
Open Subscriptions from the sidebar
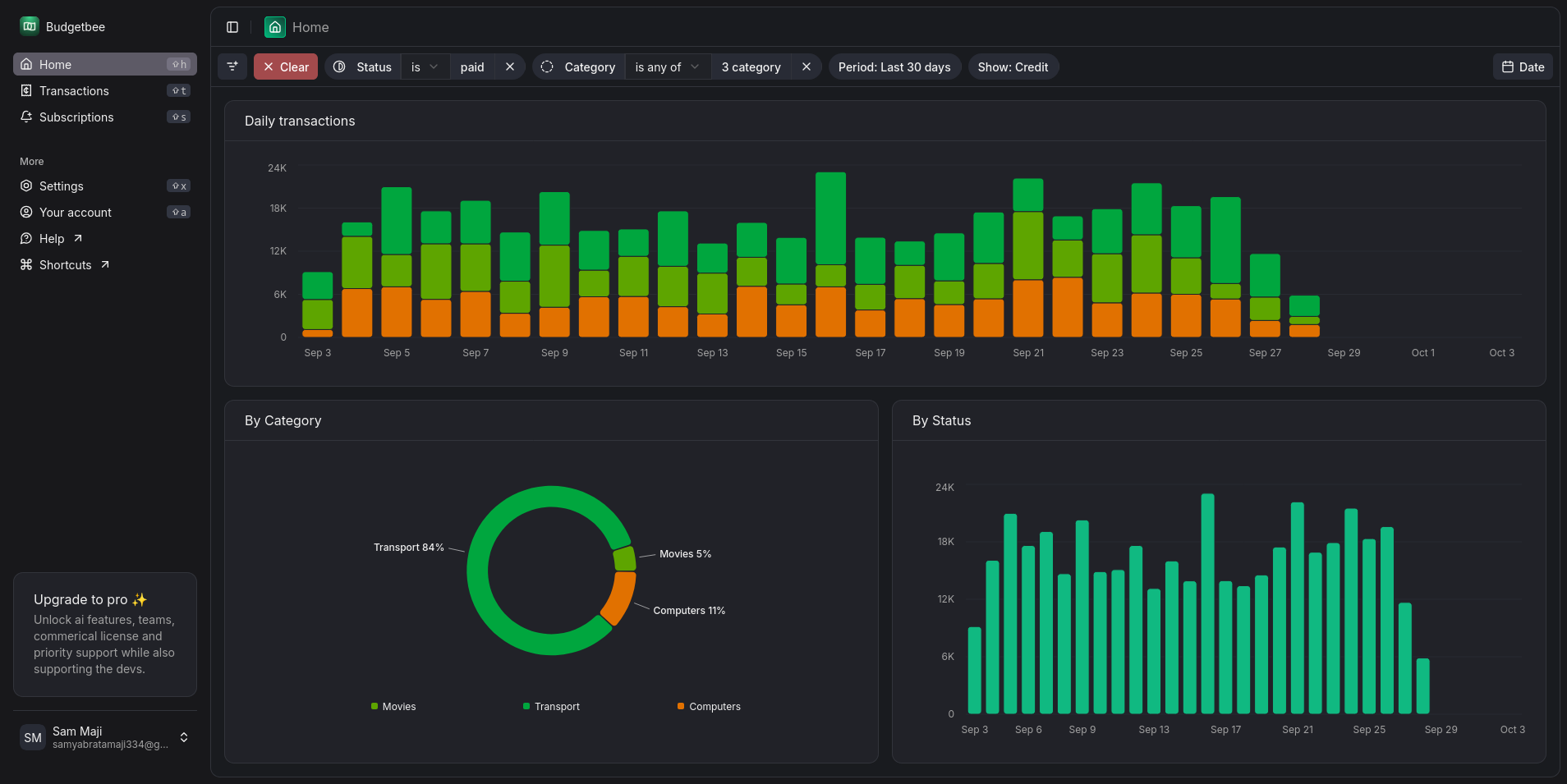(76, 117)
